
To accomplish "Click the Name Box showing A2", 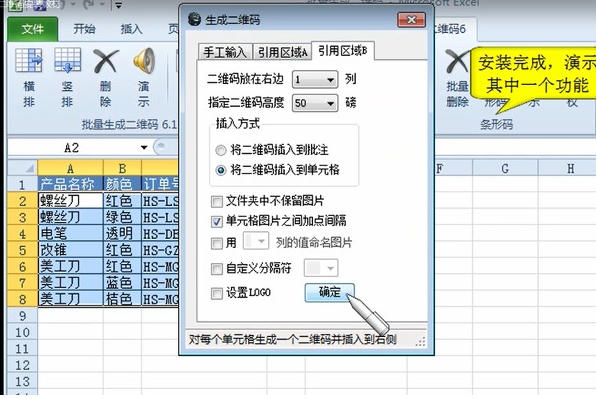I will click(x=72, y=147).
